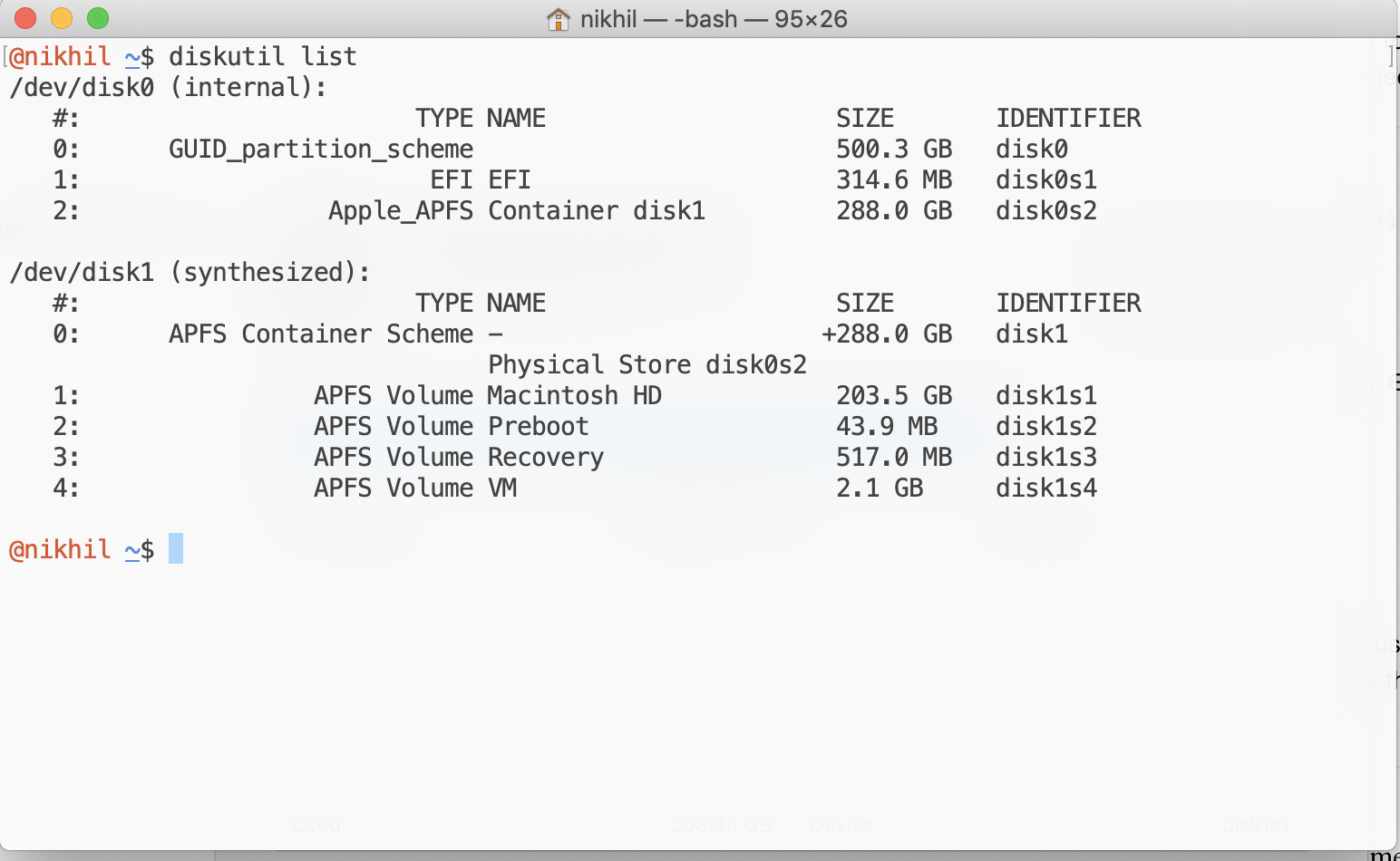1400x861 pixels.
Task: Click the 'disk1s1' identifier
Action: click(1046, 395)
